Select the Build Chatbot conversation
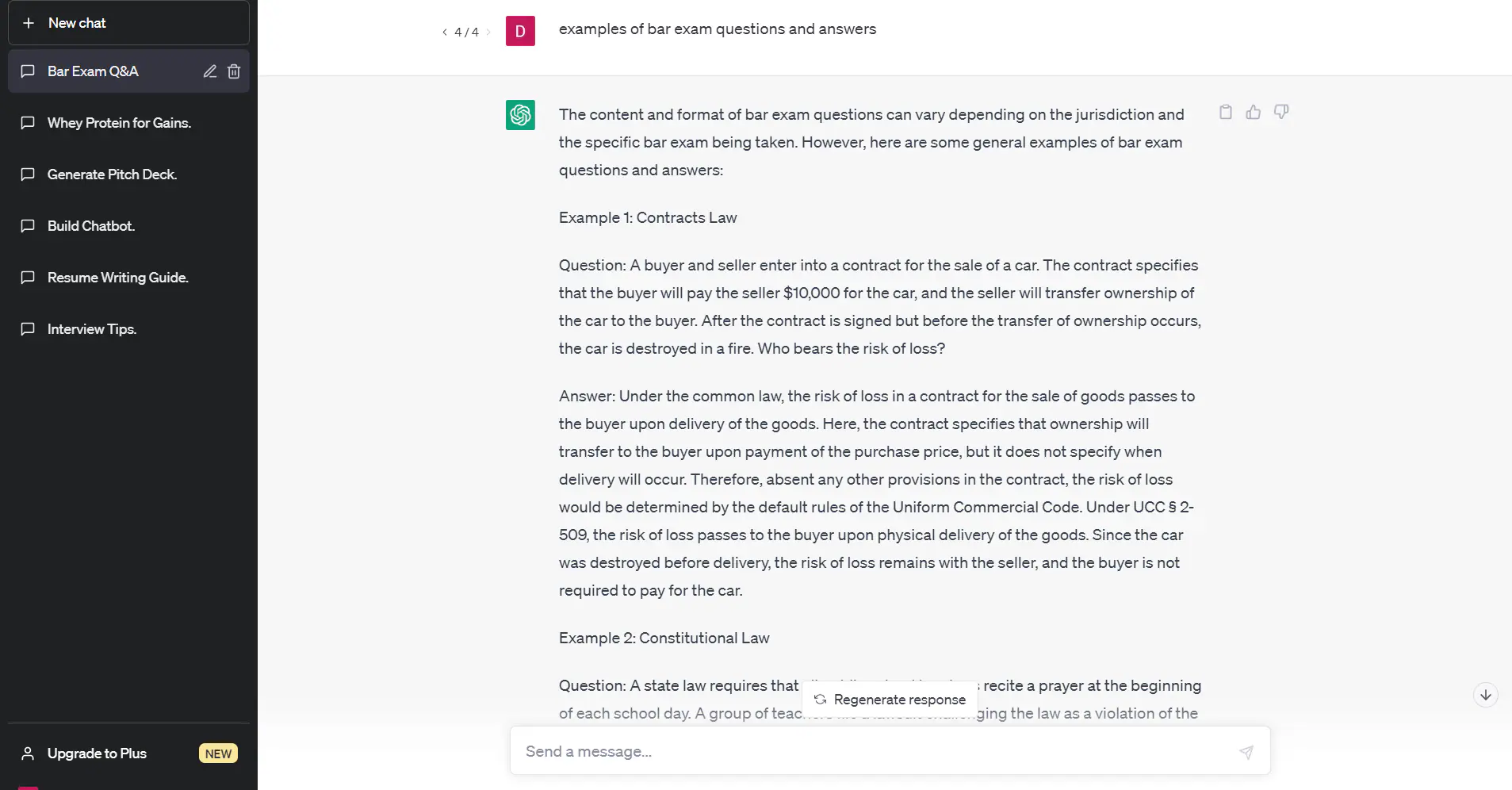 91,226
